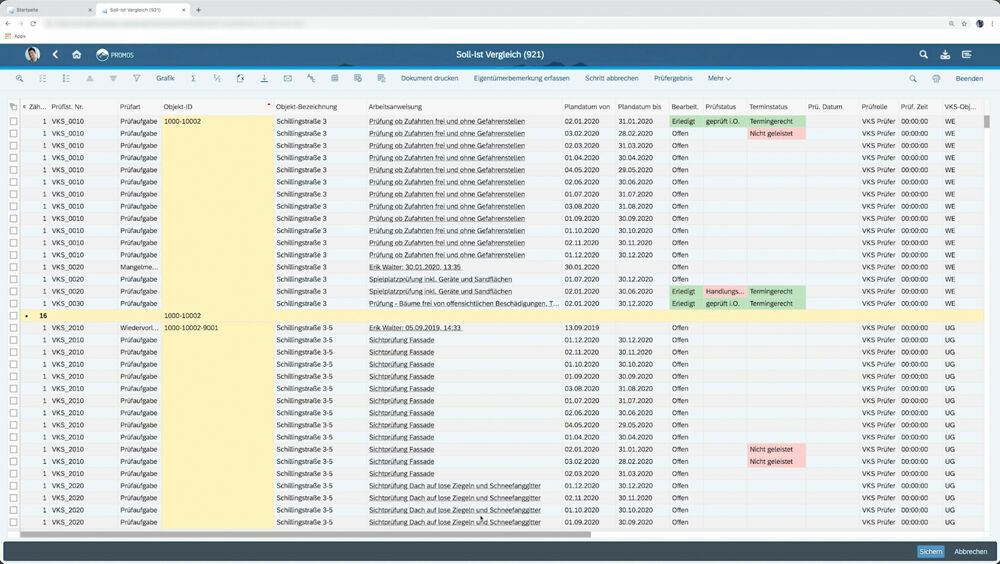Screen dimensions: 1000x564
Task: Open the print icon near Beenden
Action: (x=936, y=78)
